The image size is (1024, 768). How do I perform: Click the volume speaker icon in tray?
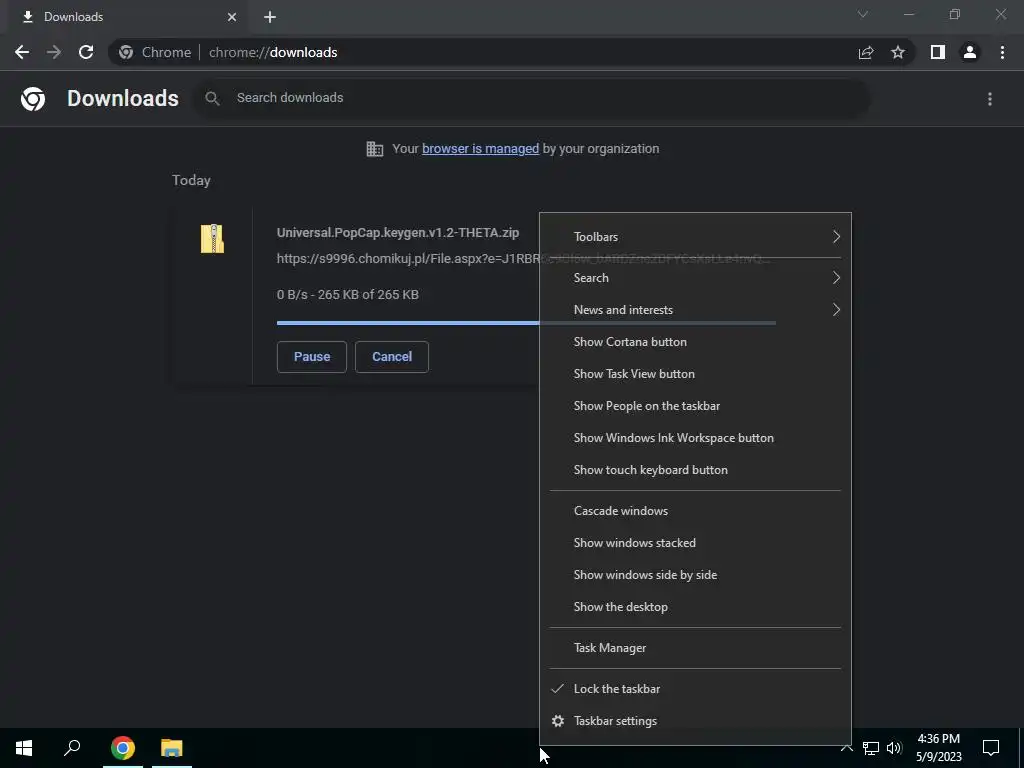click(x=894, y=748)
